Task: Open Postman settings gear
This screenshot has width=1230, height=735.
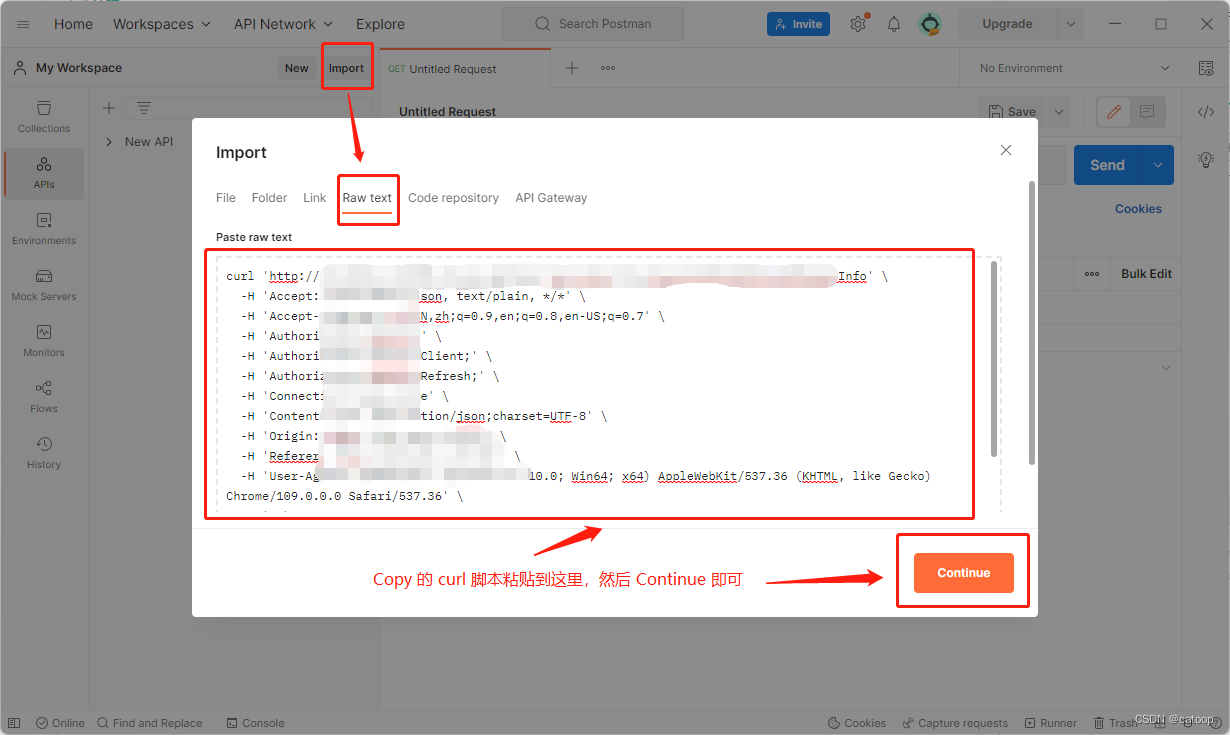Action: (x=858, y=23)
